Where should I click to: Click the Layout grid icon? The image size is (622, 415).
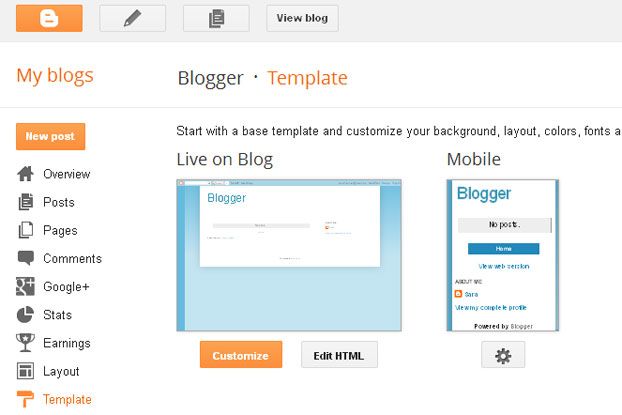25,371
